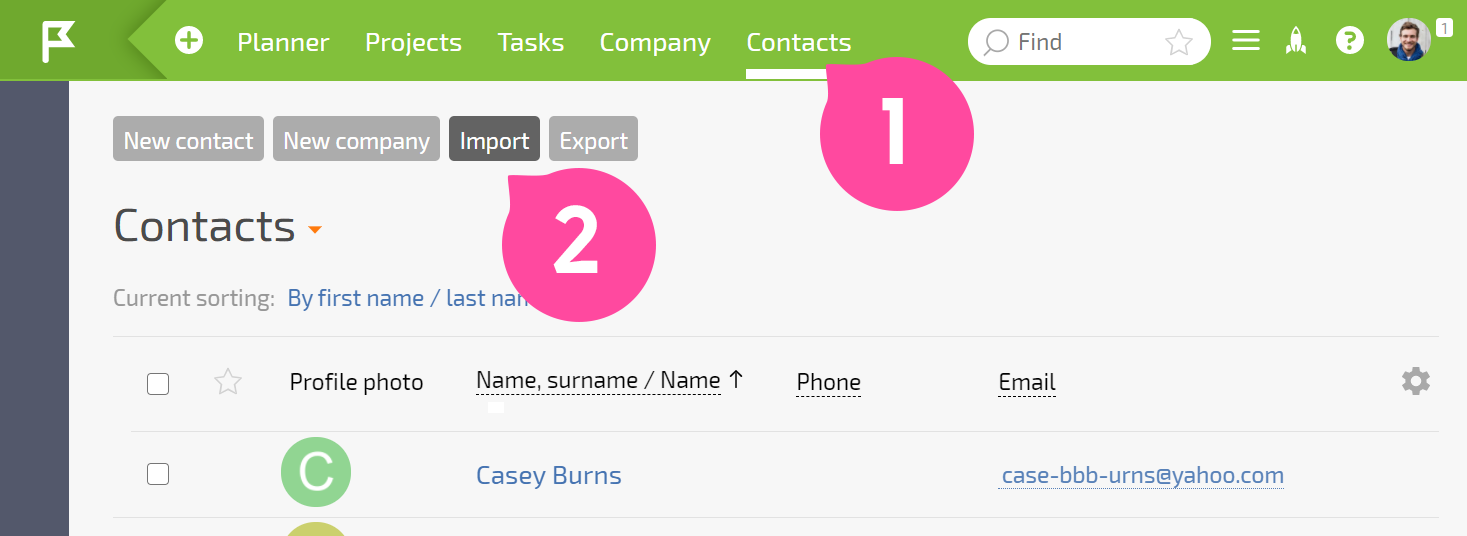Click the Planfix flag logo

pos(58,42)
